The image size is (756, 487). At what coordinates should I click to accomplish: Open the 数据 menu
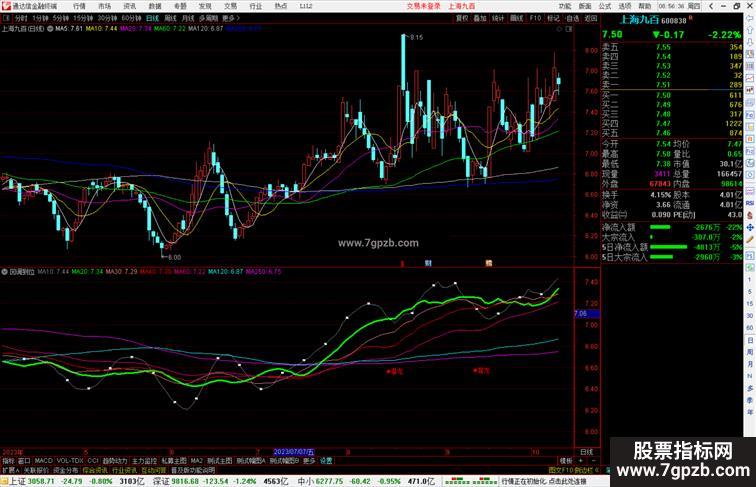point(155,6)
